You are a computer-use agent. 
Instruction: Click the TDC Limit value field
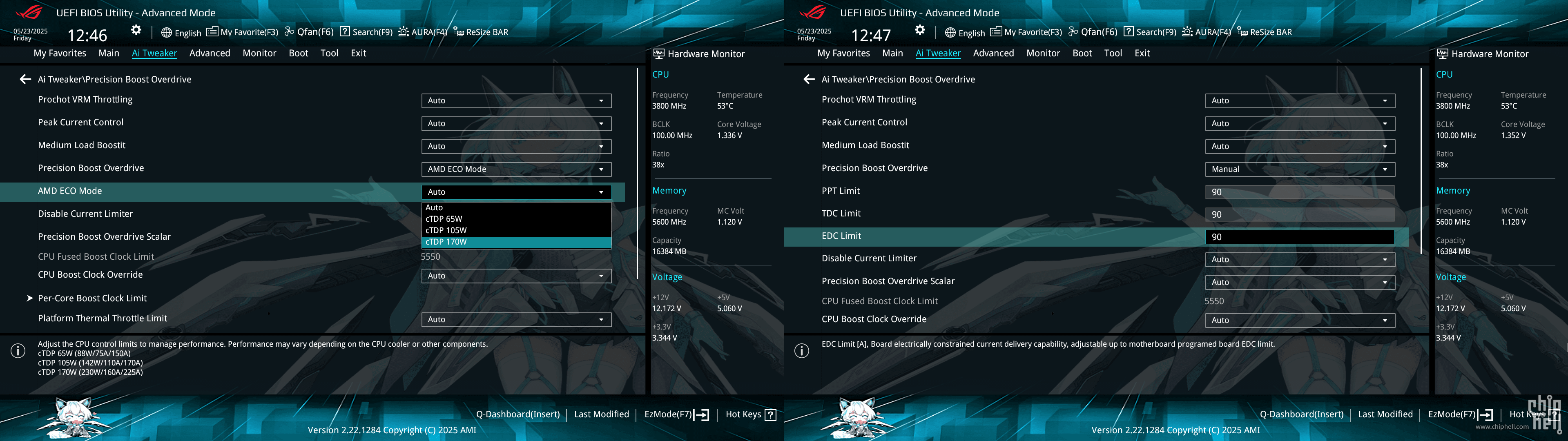(x=1300, y=215)
